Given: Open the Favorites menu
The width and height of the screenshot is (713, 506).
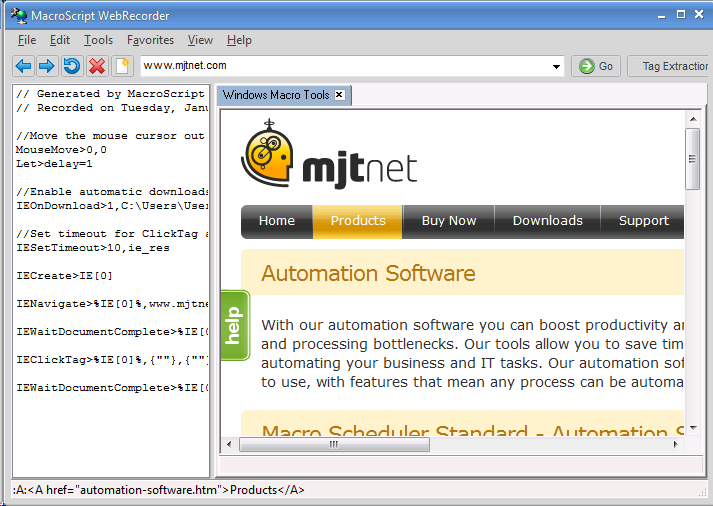Looking at the screenshot, I should tap(151, 40).
